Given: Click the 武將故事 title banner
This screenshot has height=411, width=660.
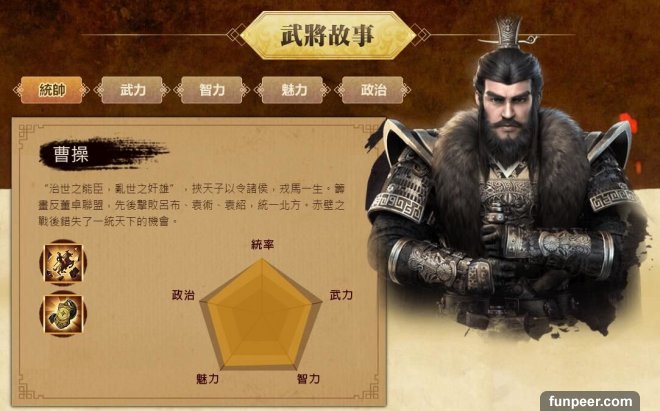Looking at the screenshot, I should pyautogui.click(x=328, y=35).
